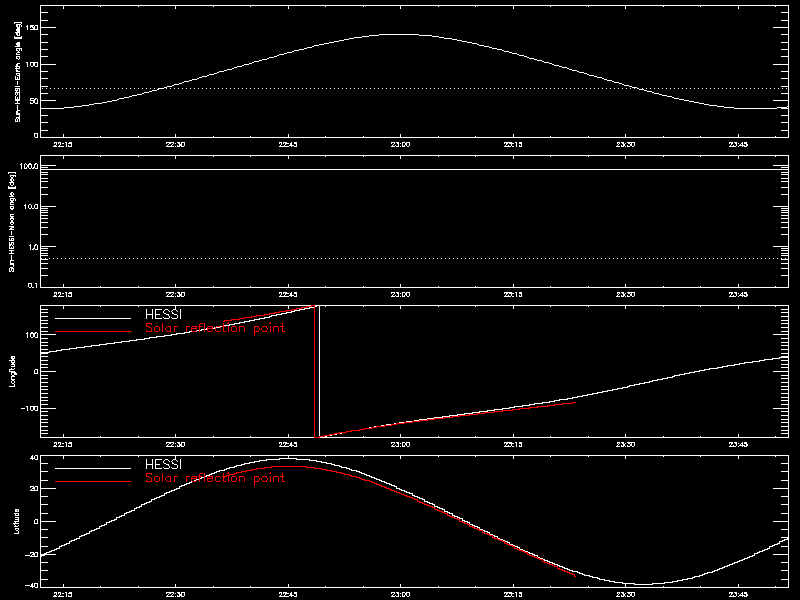Select the HESSI legend label in Latitude plot

pos(163,465)
